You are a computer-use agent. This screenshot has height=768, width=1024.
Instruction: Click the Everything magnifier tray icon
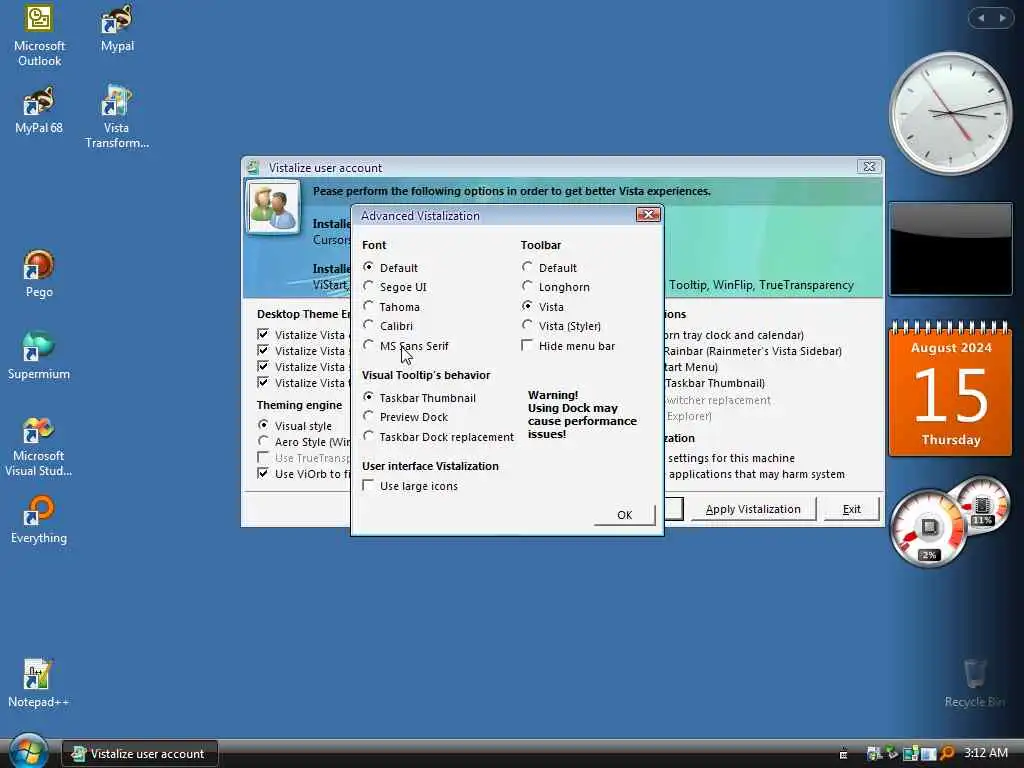947,754
